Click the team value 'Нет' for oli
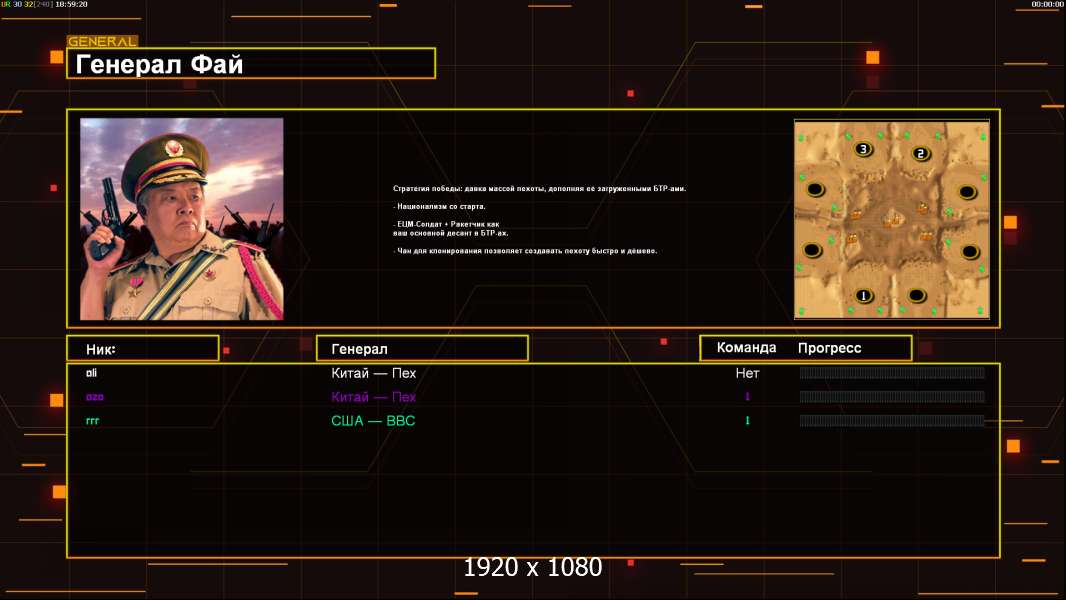The image size is (1066, 600). pyautogui.click(x=747, y=373)
